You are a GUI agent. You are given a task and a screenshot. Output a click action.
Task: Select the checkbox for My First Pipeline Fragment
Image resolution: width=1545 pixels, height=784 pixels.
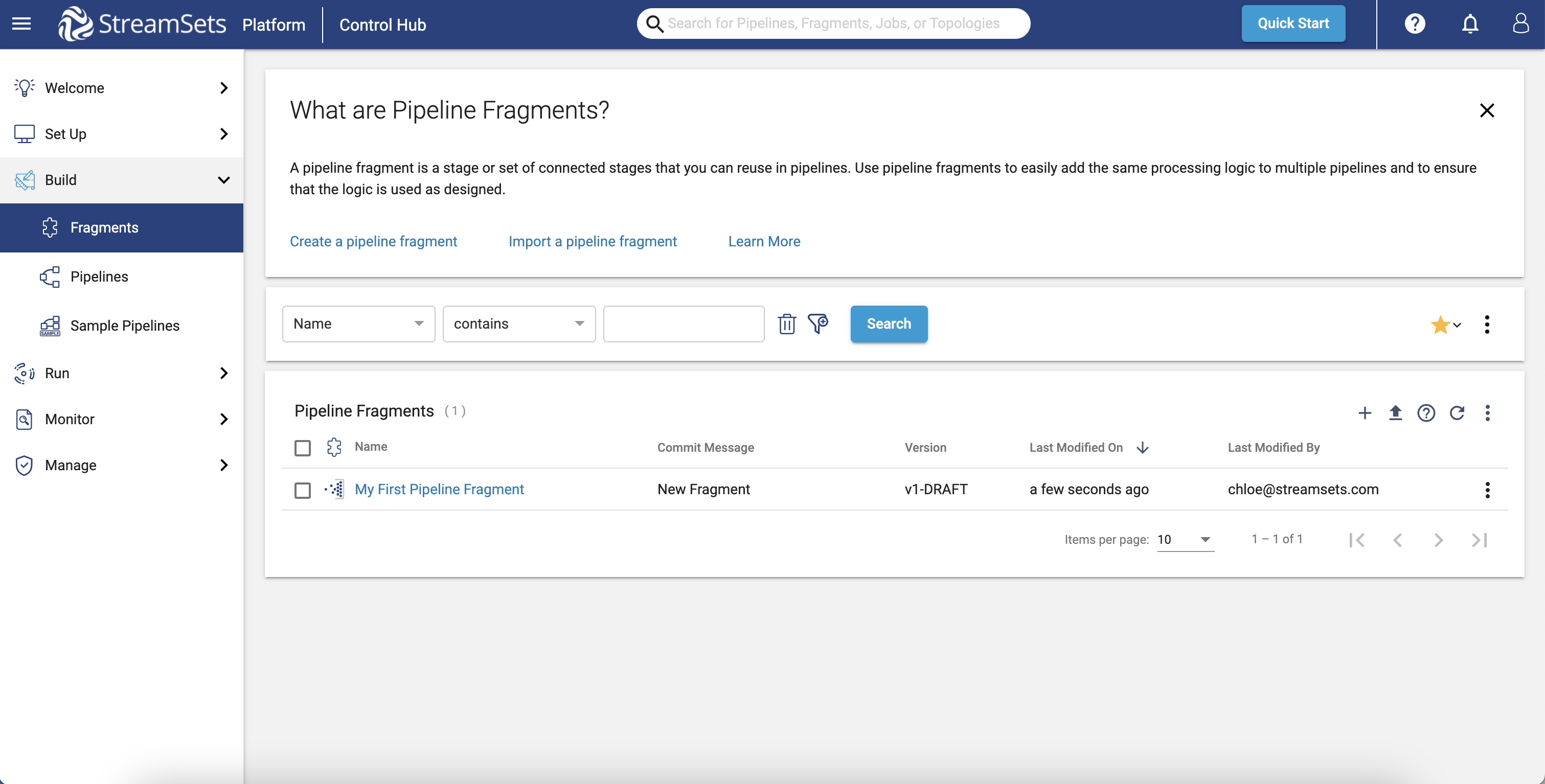click(302, 489)
